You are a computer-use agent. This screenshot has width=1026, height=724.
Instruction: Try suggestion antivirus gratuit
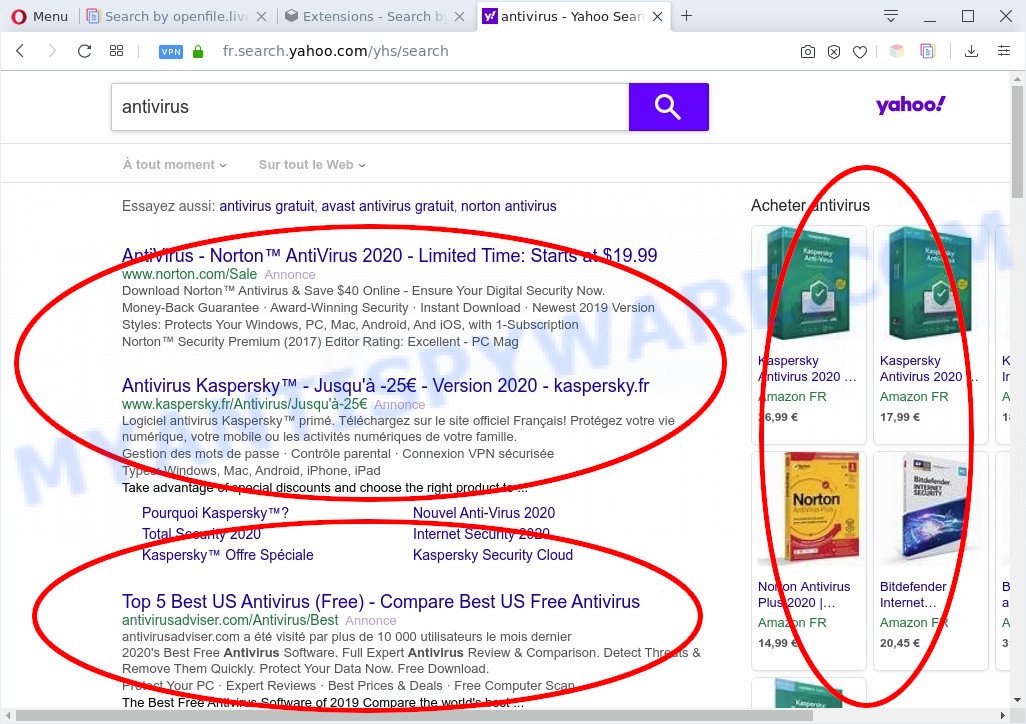pyautogui.click(x=267, y=206)
